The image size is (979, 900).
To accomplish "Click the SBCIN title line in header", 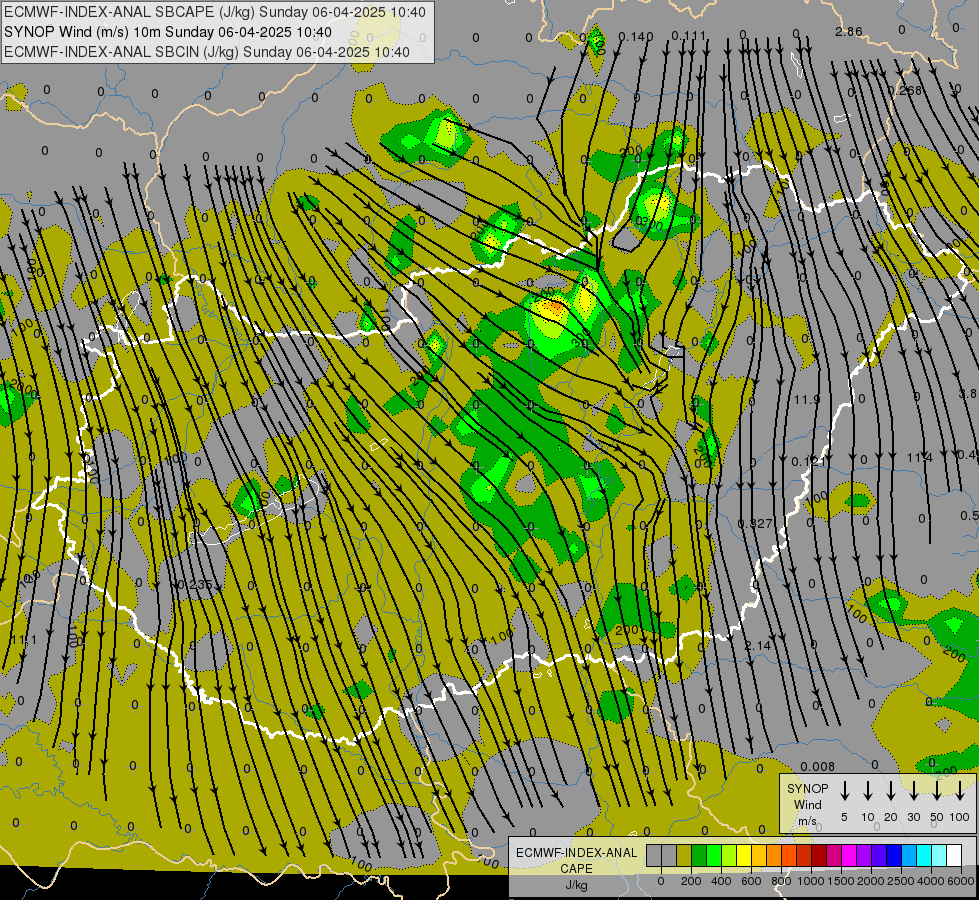I will tap(207, 52).
